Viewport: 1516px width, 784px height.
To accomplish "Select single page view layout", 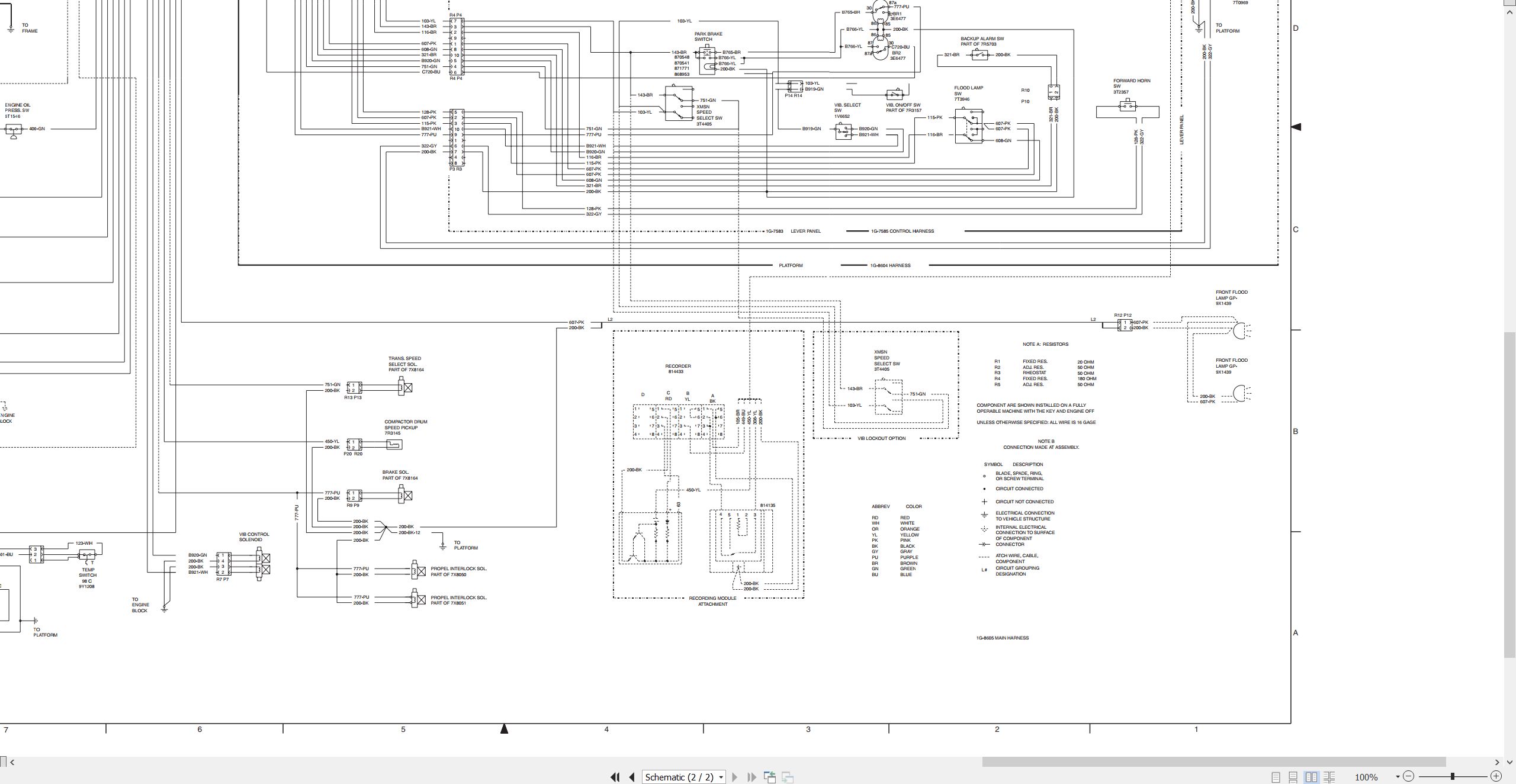I will 1276,777.
